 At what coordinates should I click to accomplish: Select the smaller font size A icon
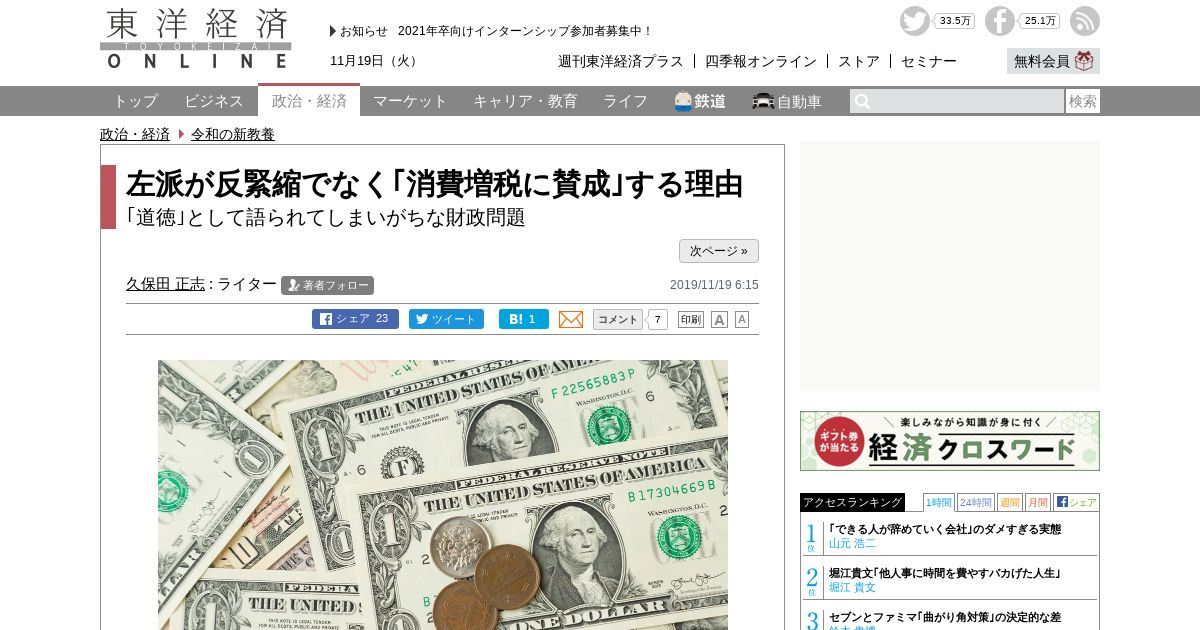pos(742,319)
